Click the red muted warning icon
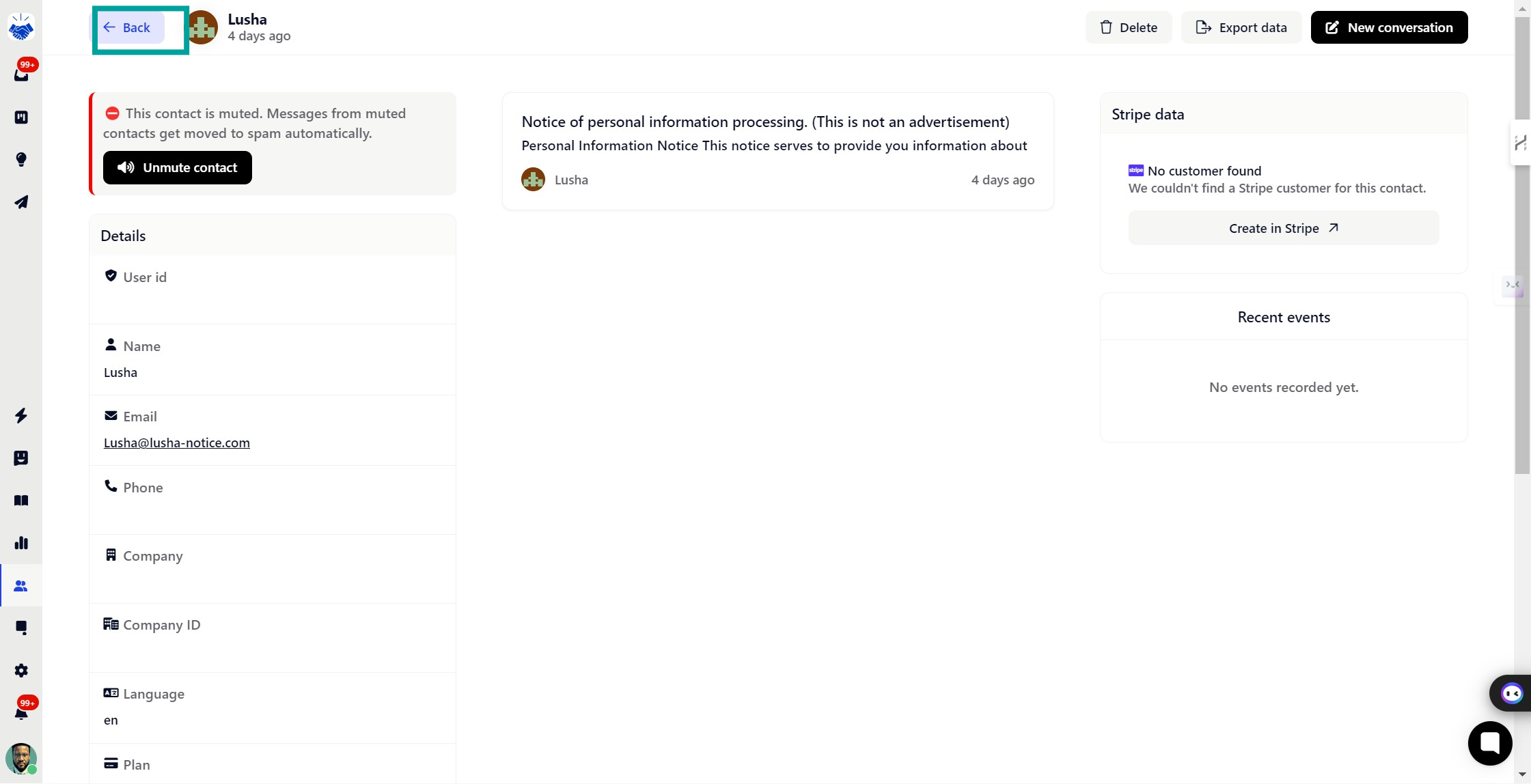The image size is (1531, 784). click(x=113, y=113)
